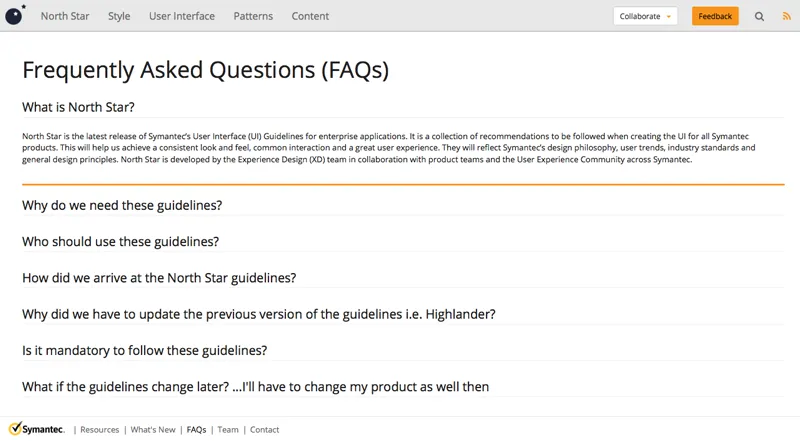Click the 'Frequently Asked Questions (FAQs)' heading
800x441 pixels.
206,70
